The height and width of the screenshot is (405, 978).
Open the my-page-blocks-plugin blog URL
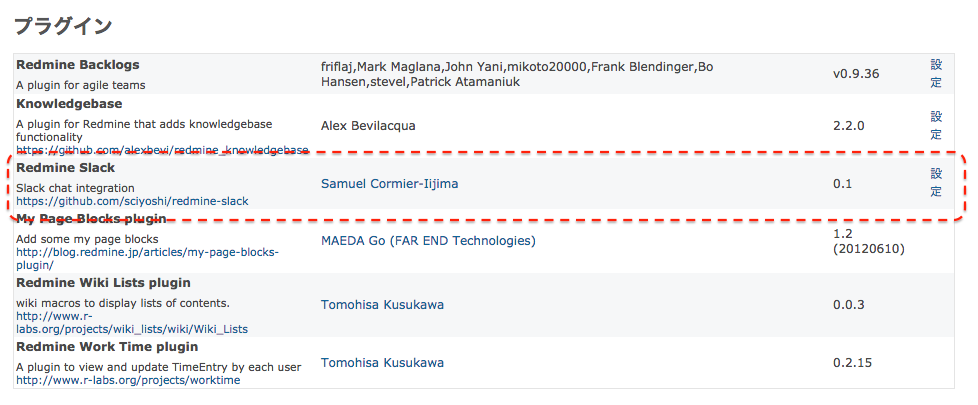[147, 258]
